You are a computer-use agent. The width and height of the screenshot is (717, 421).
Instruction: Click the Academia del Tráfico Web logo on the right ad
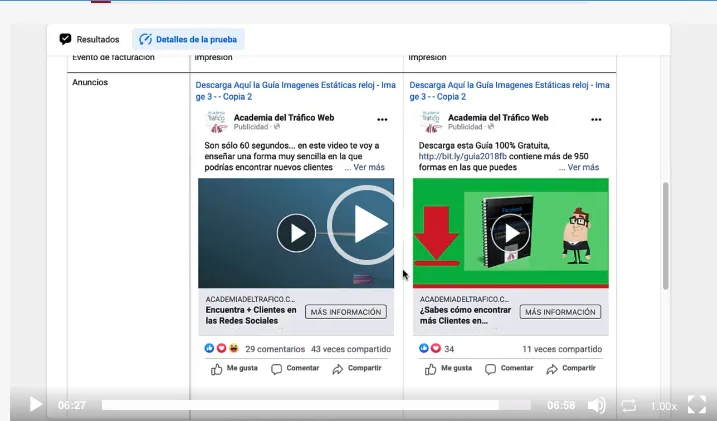430,122
